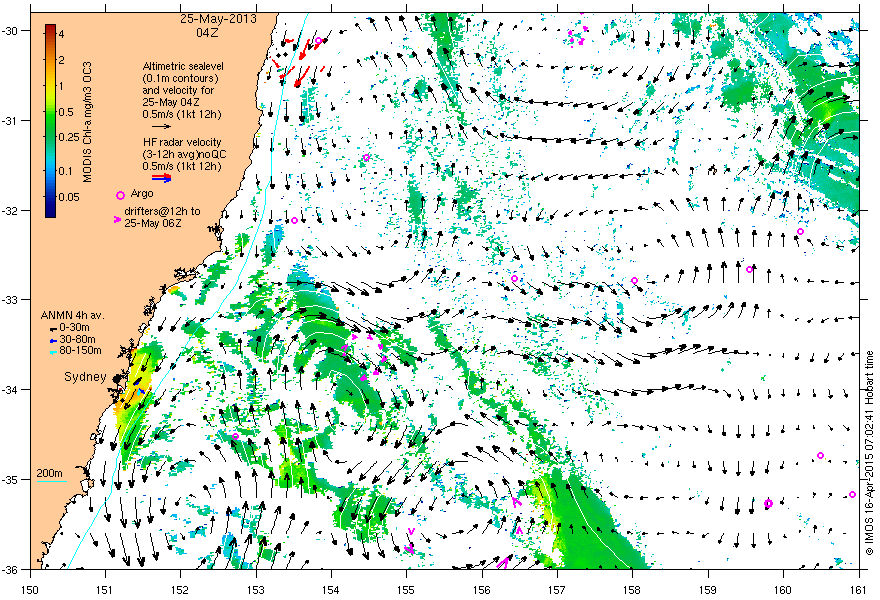
Task: Click the IMOS copyright timestamp on right edge
Action: [x=870, y=455]
